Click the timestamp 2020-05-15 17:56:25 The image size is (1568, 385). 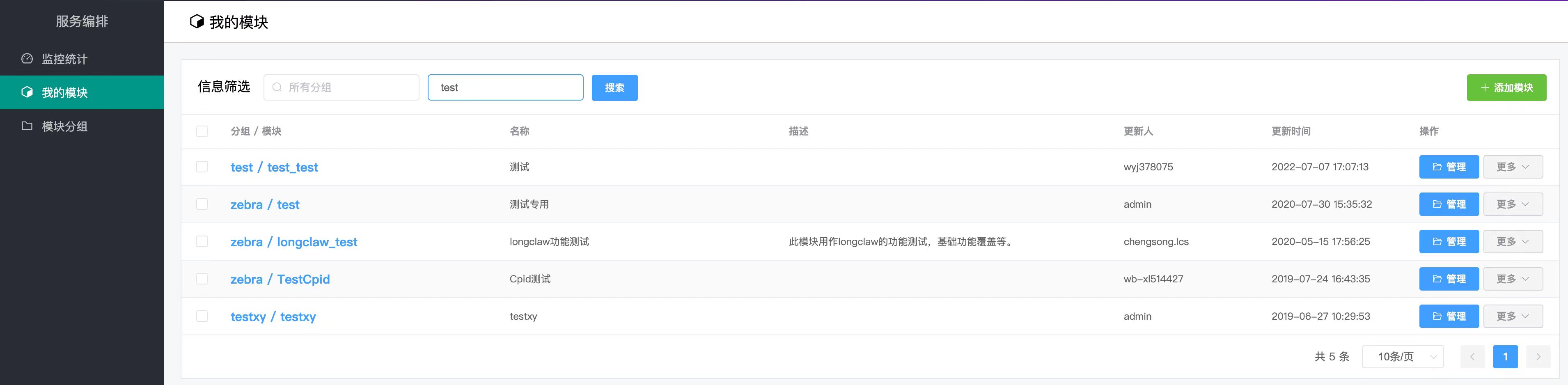click(1321, 242)
